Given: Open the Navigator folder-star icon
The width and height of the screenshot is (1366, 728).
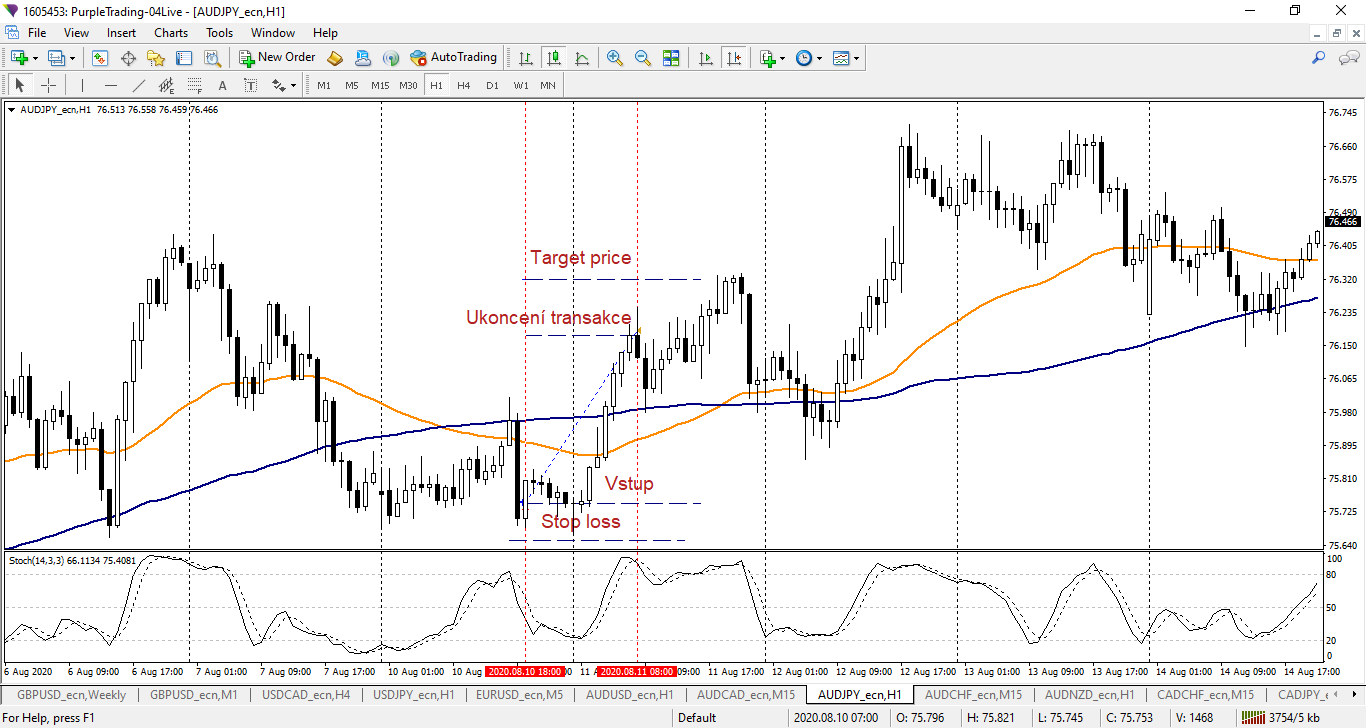Looking at the screenshot, I should coord(156,58).
